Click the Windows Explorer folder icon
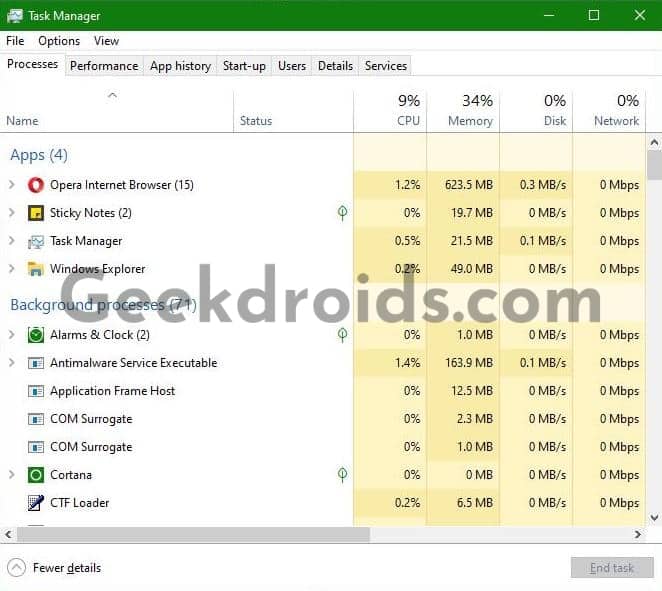Screen dimensions: 662x591 tap(36, 269)
